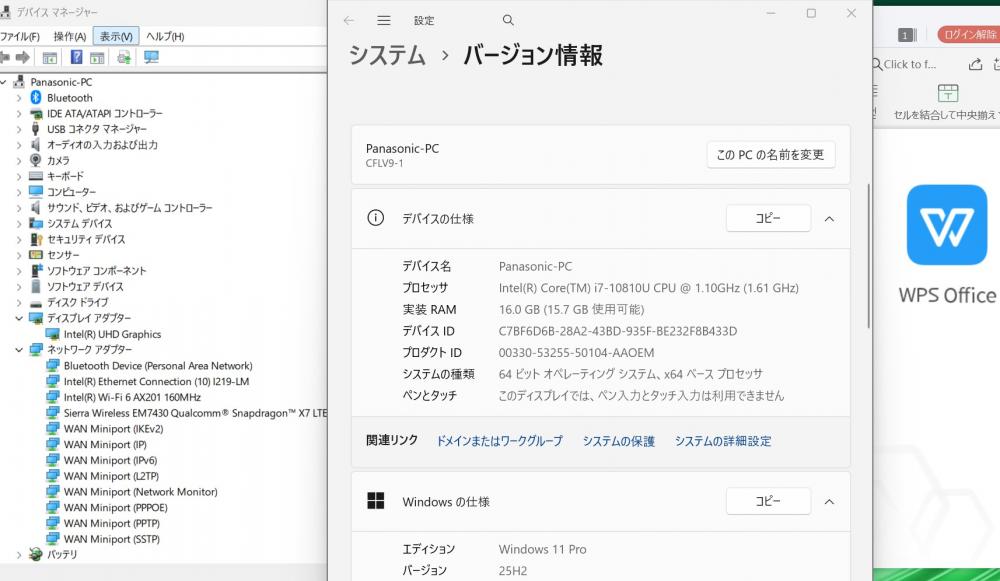
Task: Collapse the Windows の仕様 section chevron
Action: click(829, 502)
